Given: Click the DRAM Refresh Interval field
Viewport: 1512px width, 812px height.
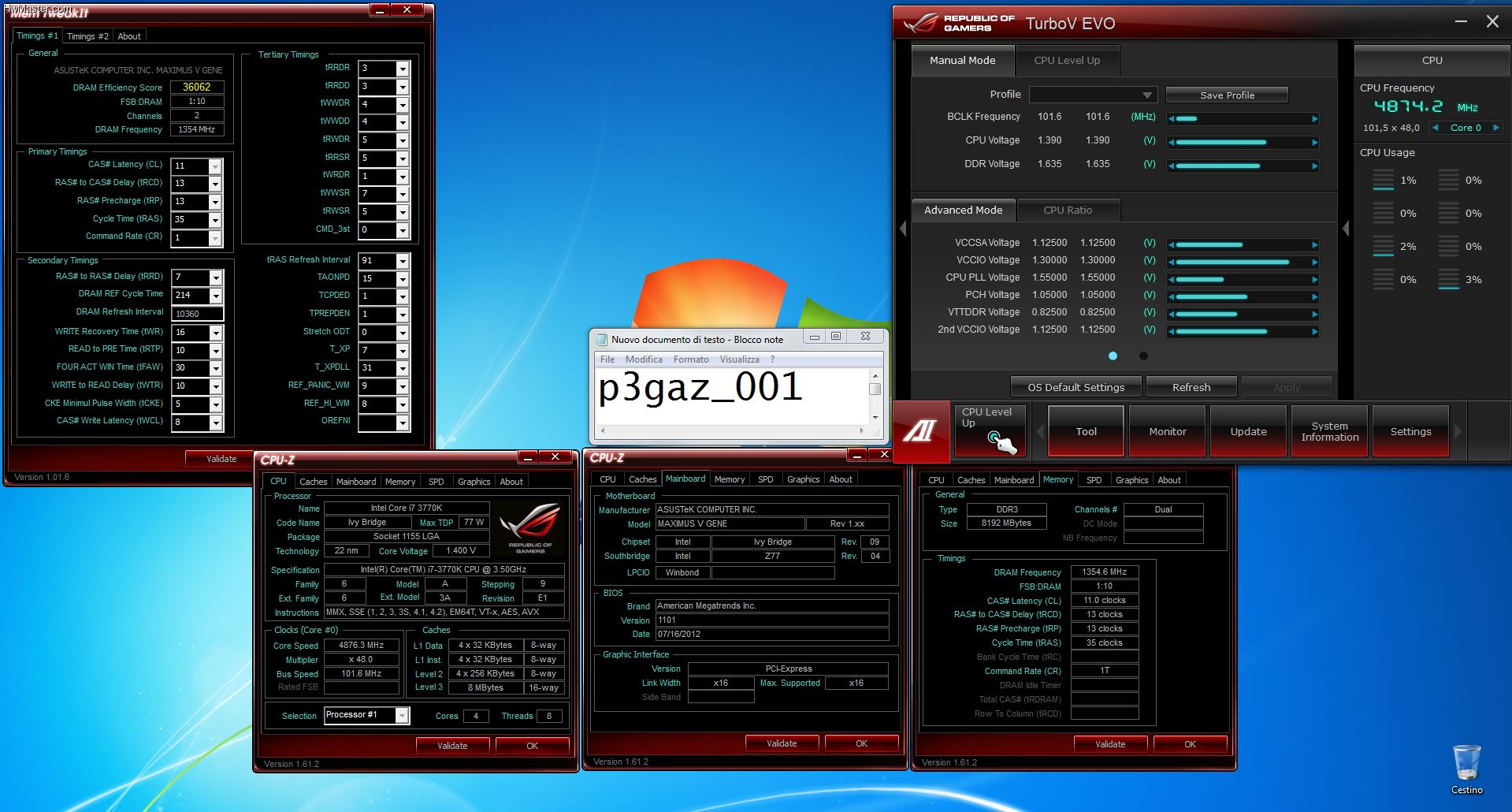Looking at the screenshot, I should click(198, 314).
